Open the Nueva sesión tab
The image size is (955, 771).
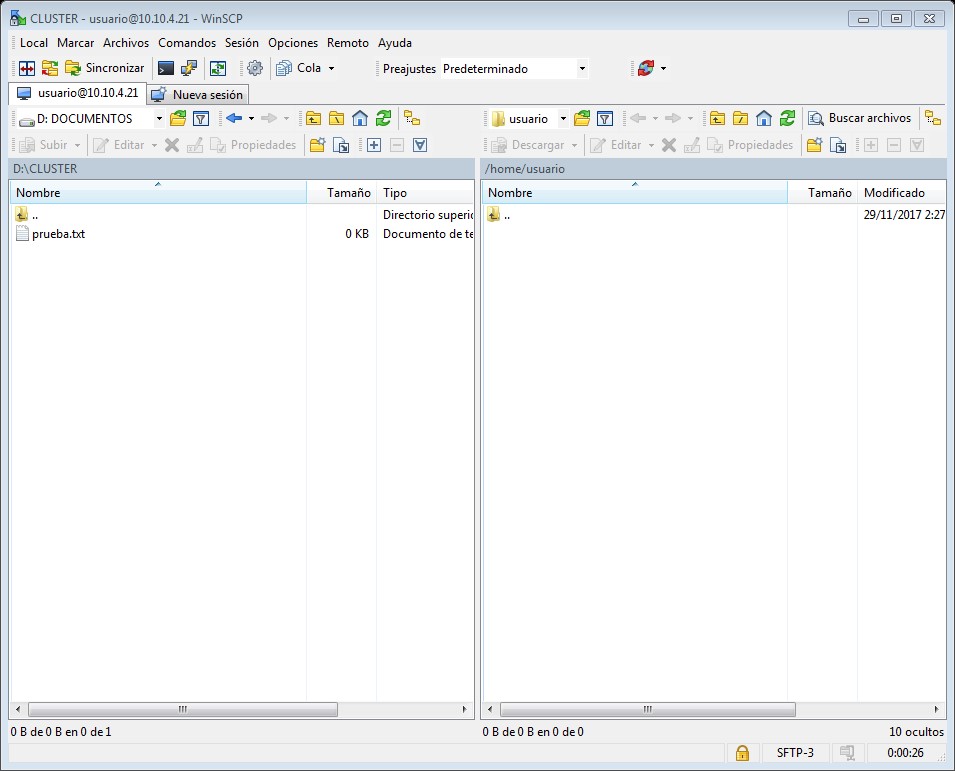pos(197,94)
